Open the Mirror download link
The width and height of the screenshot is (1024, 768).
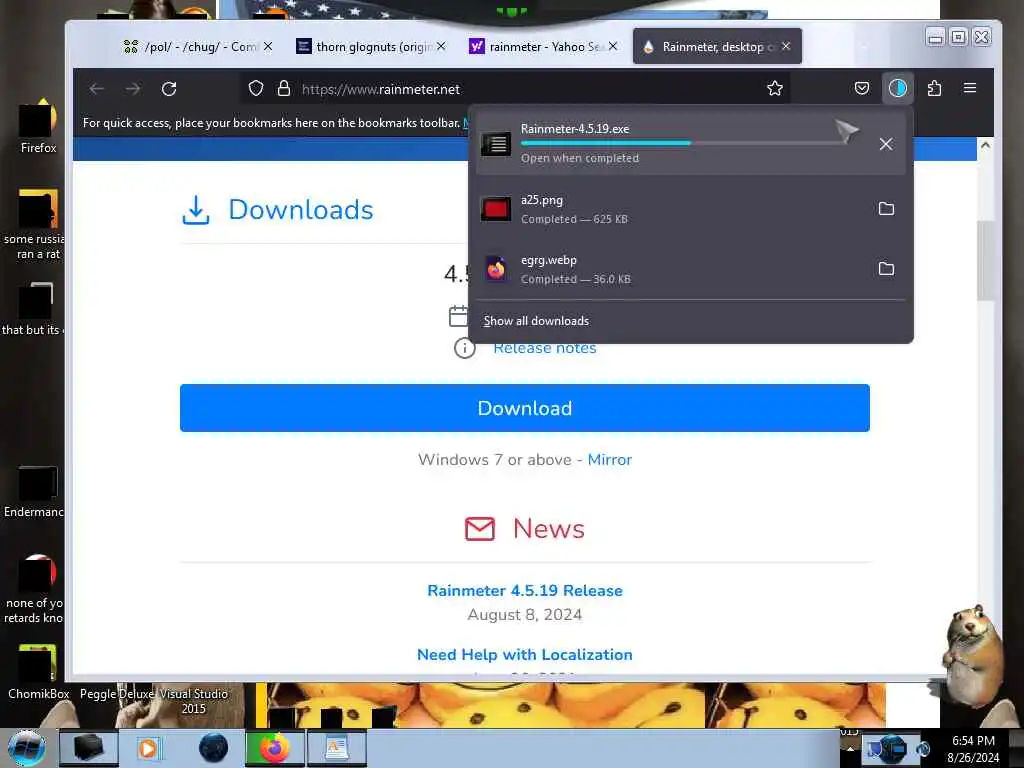pos(609,460)
